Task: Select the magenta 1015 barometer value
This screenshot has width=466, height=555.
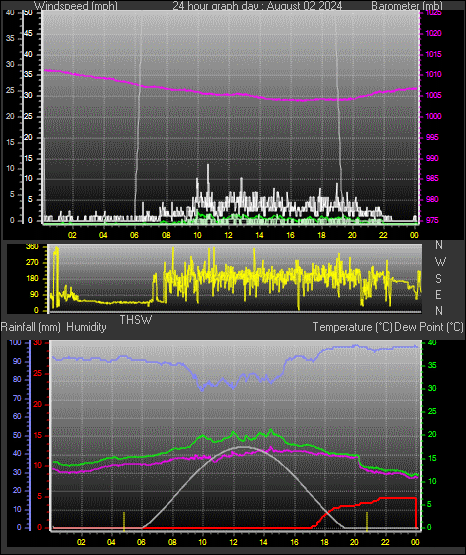Action: (x=433, y=55)
